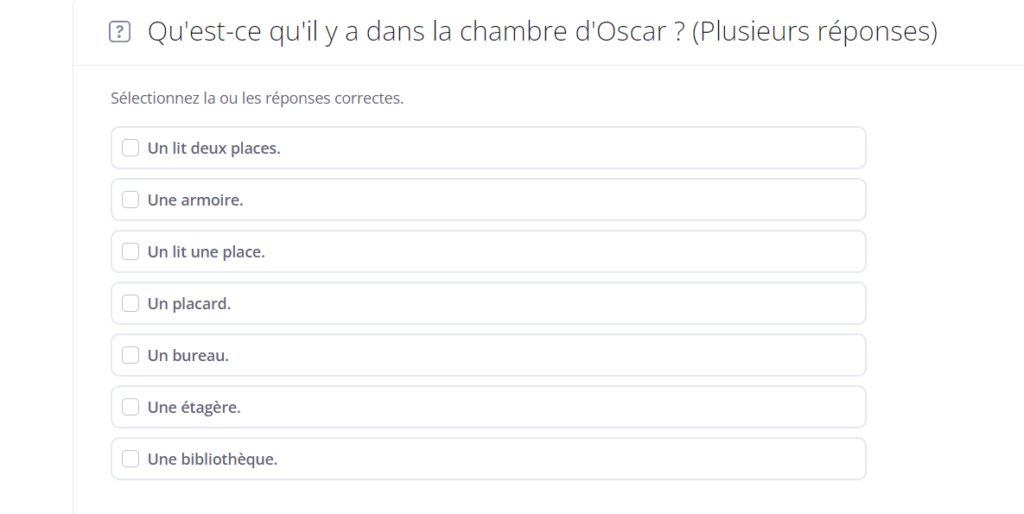This screenshot has width=1024, height=514.
Task: Tick the checkbox for 'Un lit deux places.'
Action: point(131,148)
